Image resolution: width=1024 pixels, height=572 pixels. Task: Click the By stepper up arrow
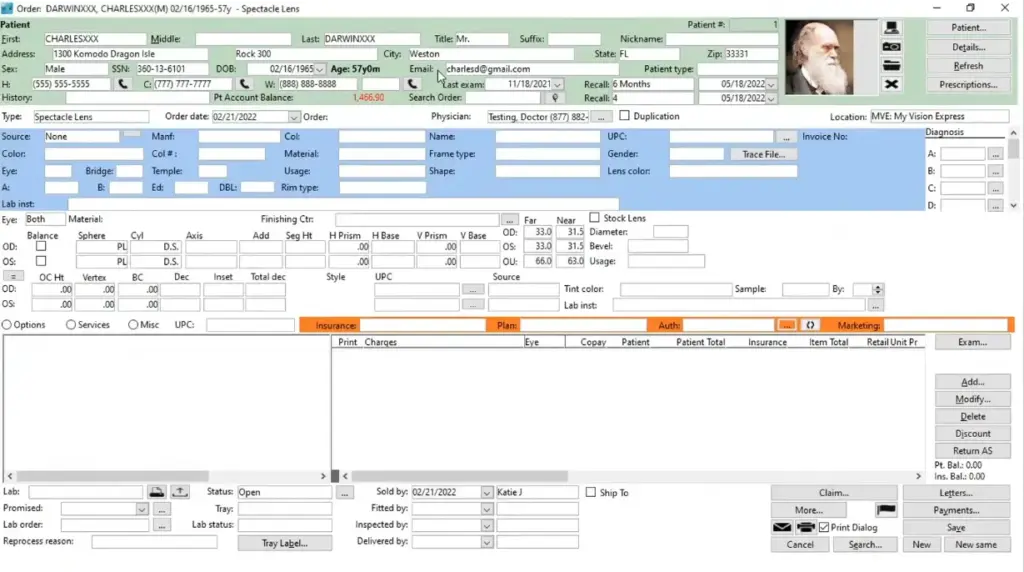[x=878, y=287]
